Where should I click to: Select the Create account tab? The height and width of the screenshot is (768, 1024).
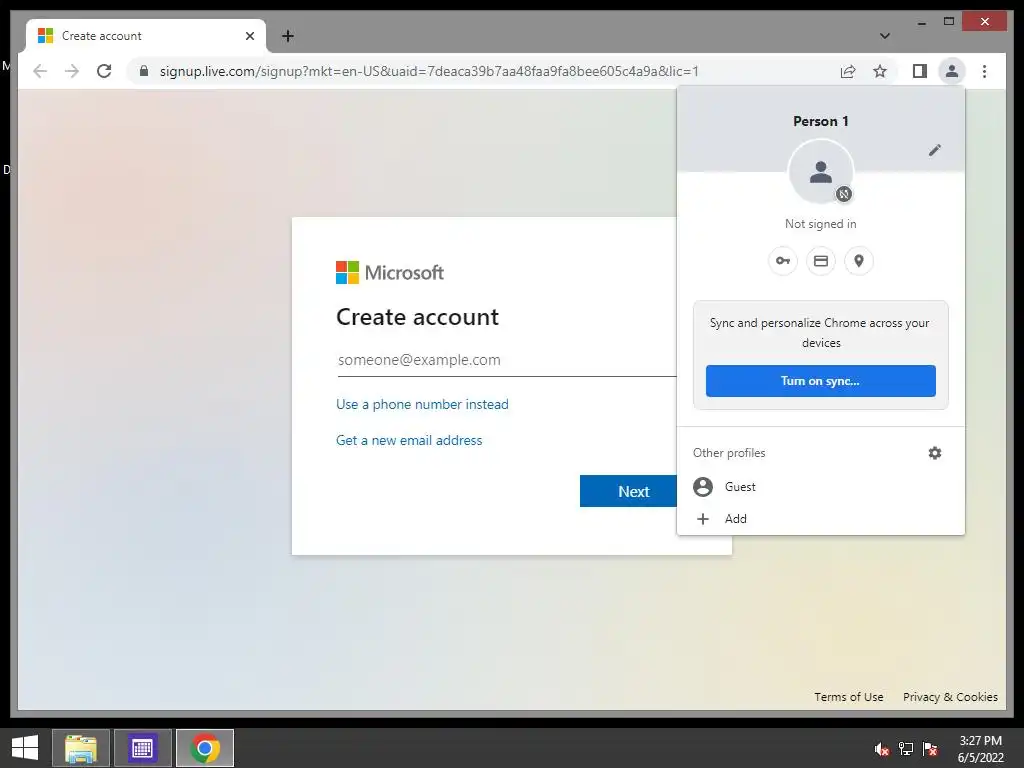146,36
